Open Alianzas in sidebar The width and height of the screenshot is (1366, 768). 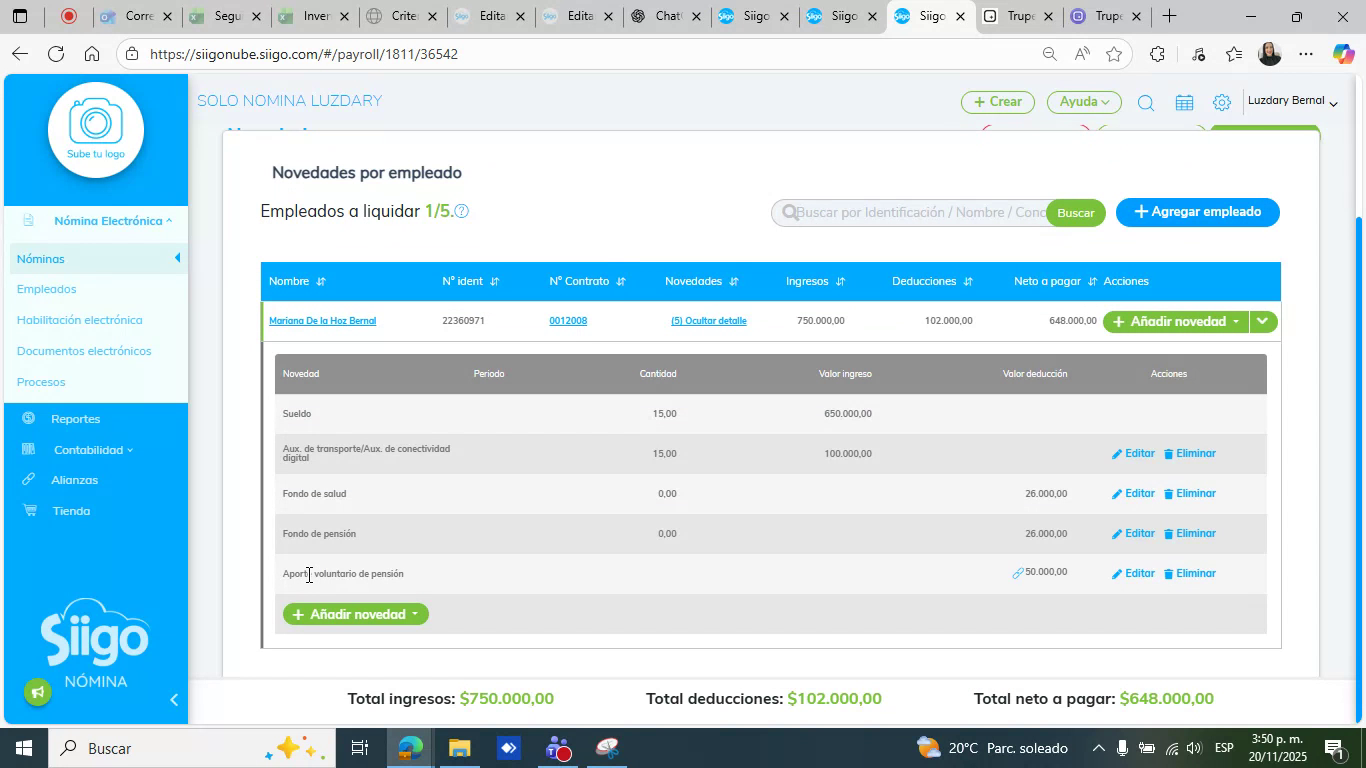74,480
